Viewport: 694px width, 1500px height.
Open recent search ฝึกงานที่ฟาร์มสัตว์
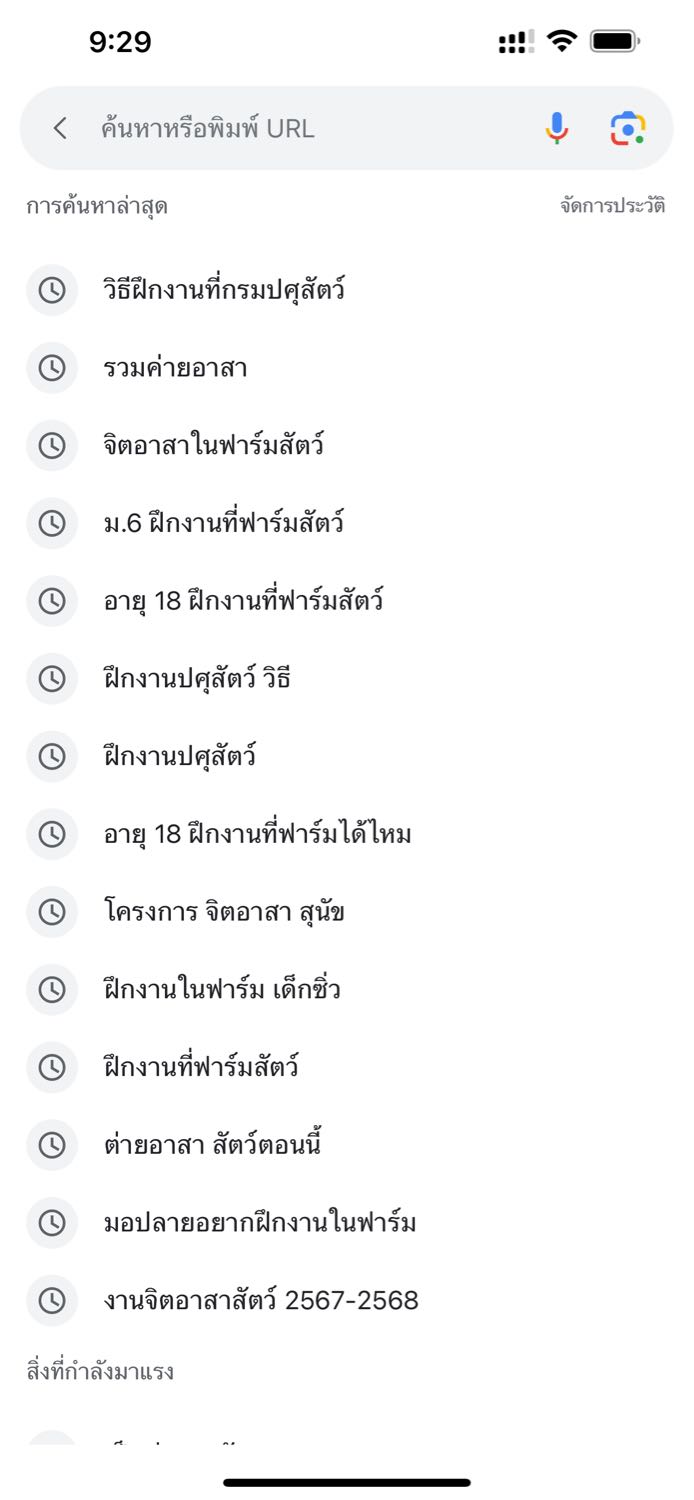pyautogui.click(x=347, y=1067)
